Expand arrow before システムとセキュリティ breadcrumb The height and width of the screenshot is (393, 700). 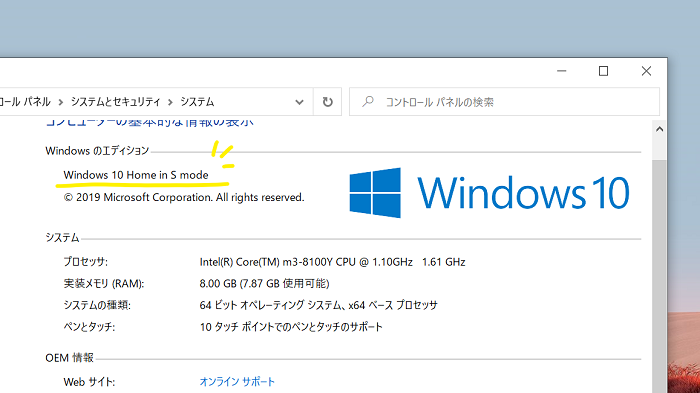[x=61, y=102]
